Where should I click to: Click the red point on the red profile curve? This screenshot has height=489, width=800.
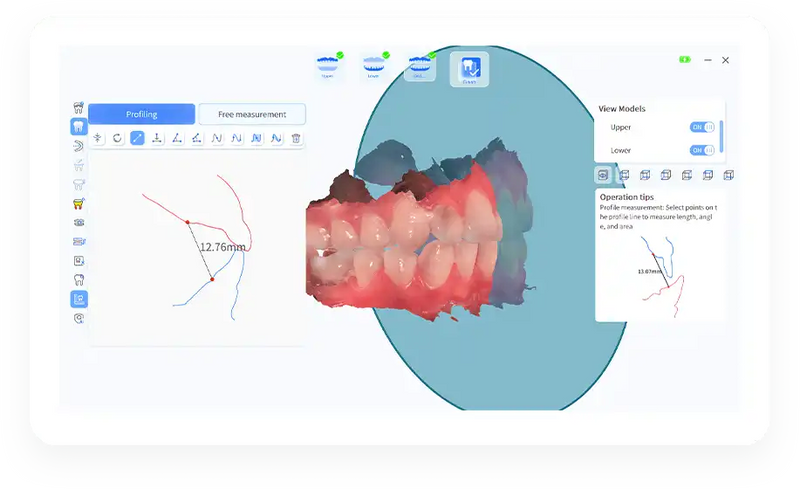pos(188,222)
